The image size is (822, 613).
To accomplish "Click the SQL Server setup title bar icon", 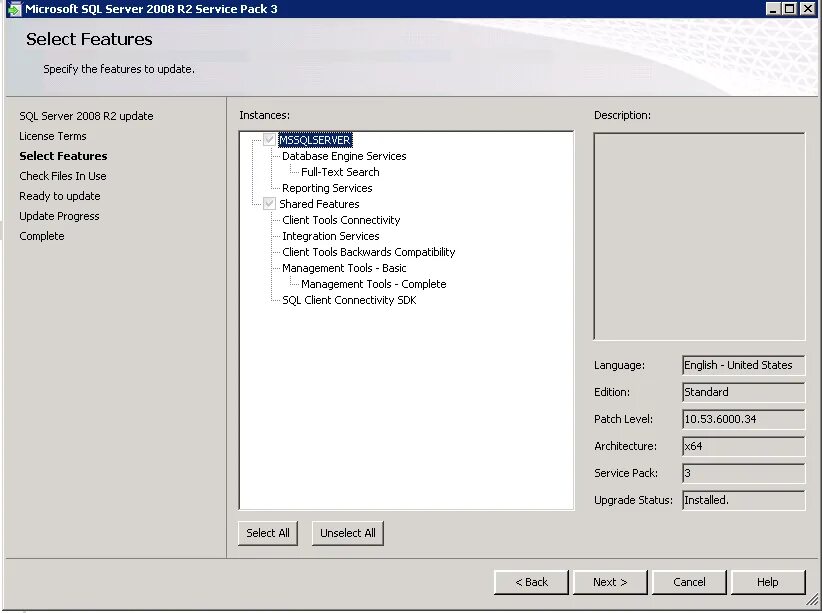I will tap(15, 9).
